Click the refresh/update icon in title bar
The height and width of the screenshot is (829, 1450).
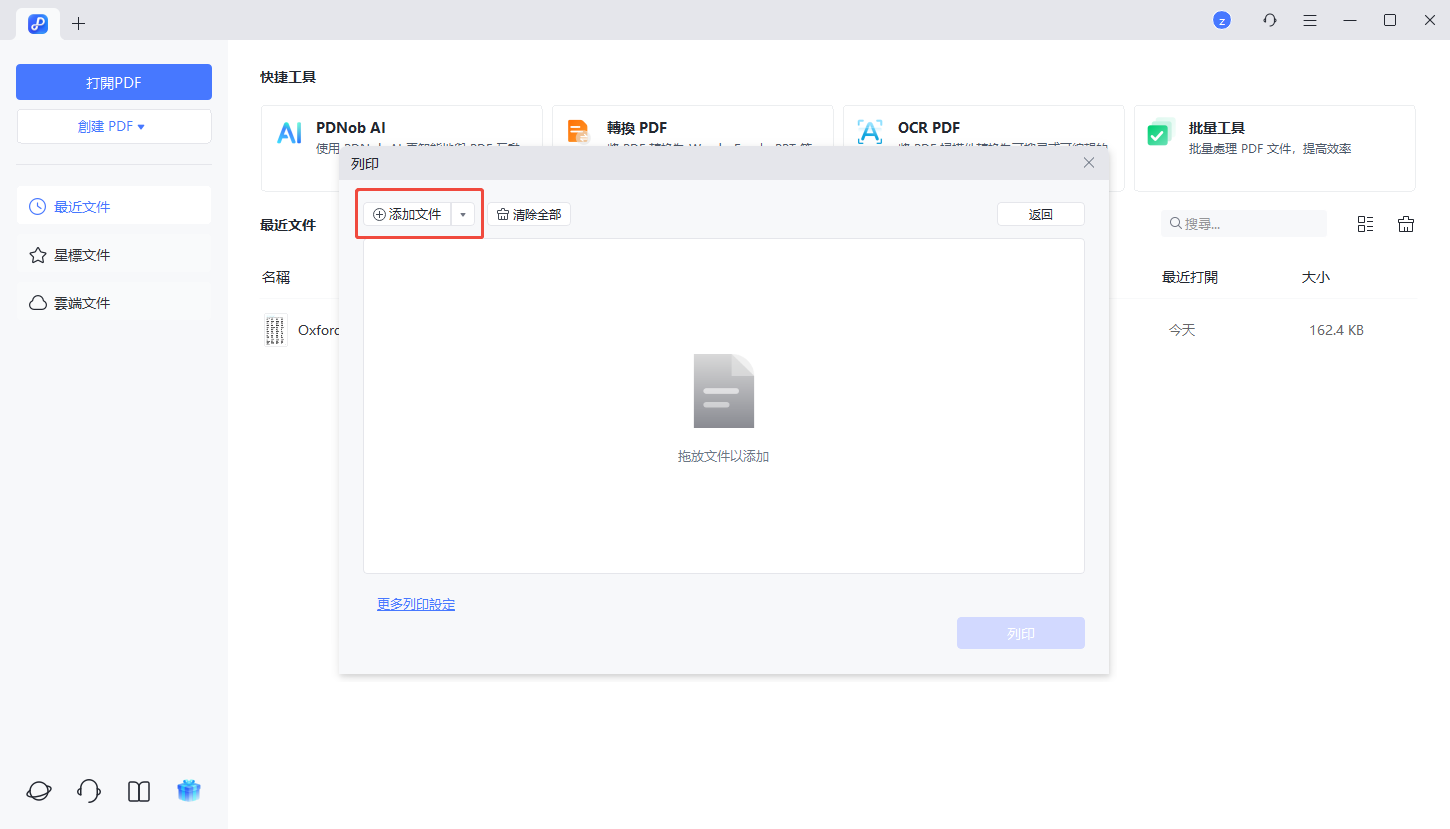(x=1270, y=20)
